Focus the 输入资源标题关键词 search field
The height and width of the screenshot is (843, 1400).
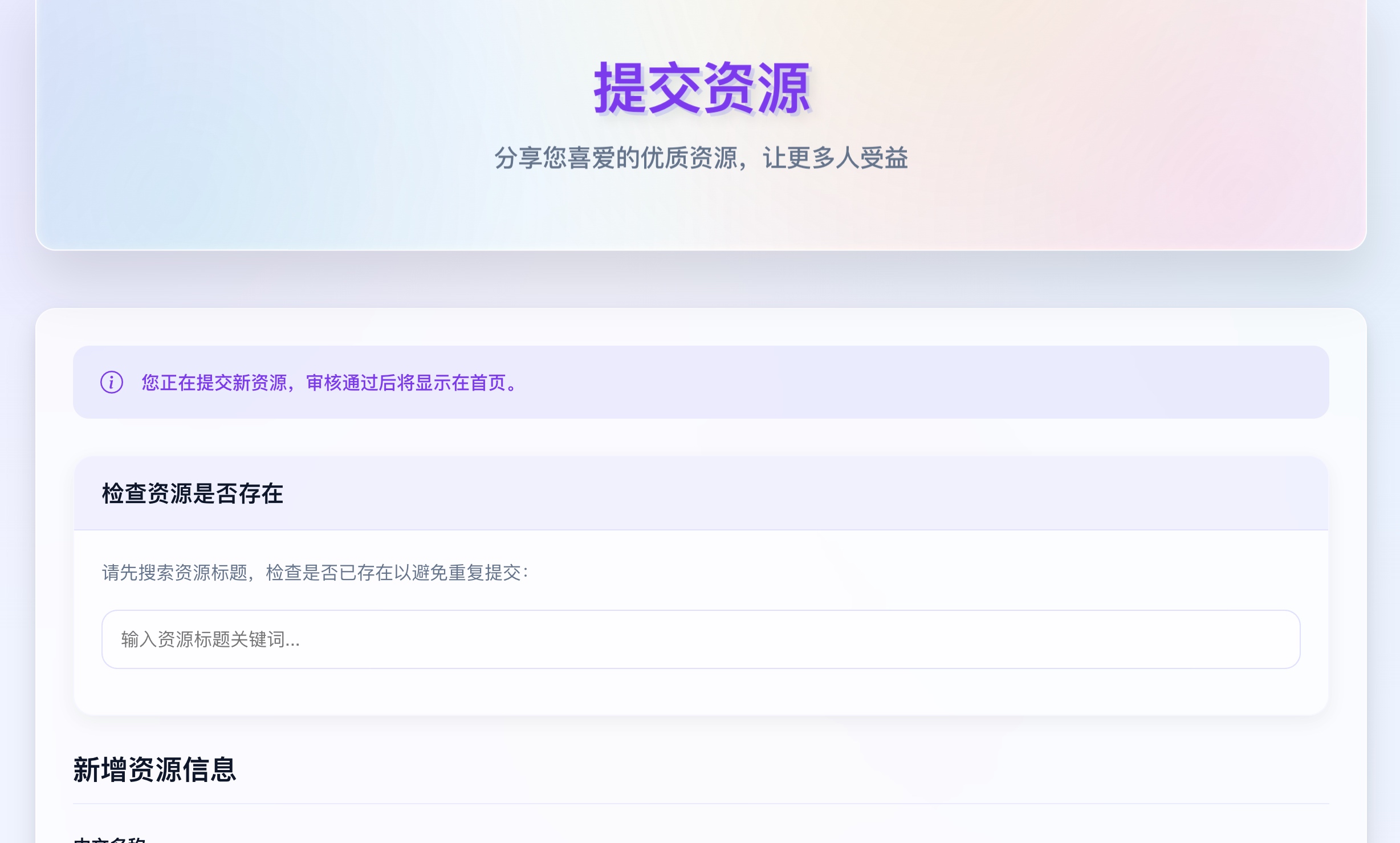700,639
